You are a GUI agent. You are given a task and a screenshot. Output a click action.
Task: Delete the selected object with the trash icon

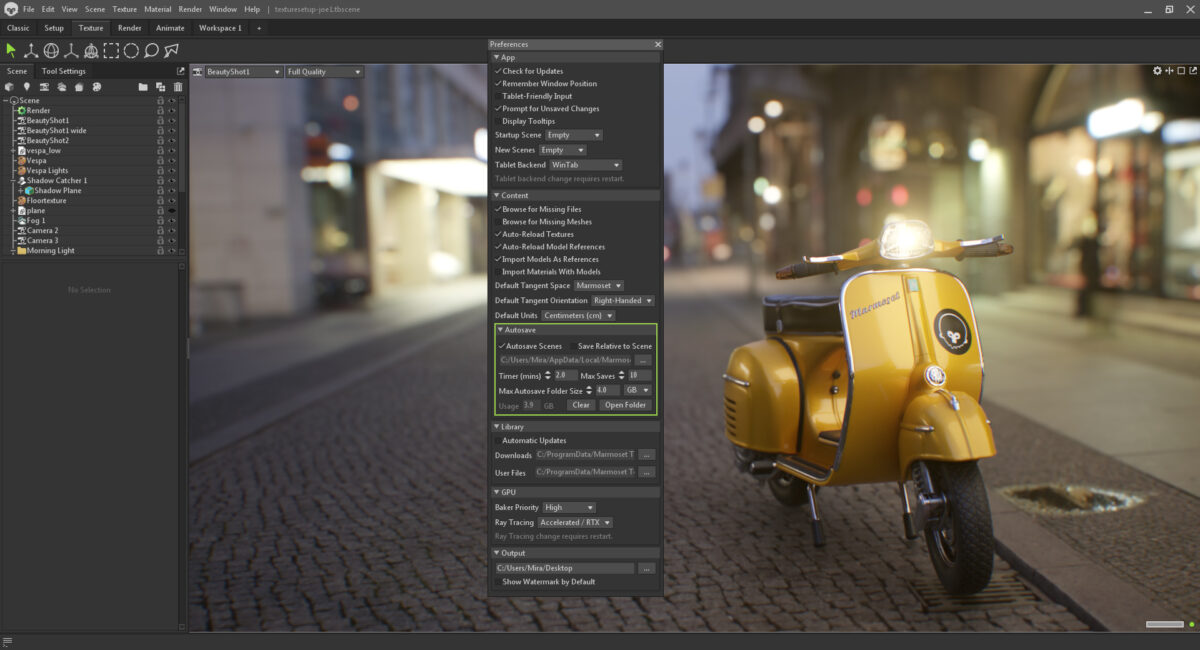tap(178, 87)
